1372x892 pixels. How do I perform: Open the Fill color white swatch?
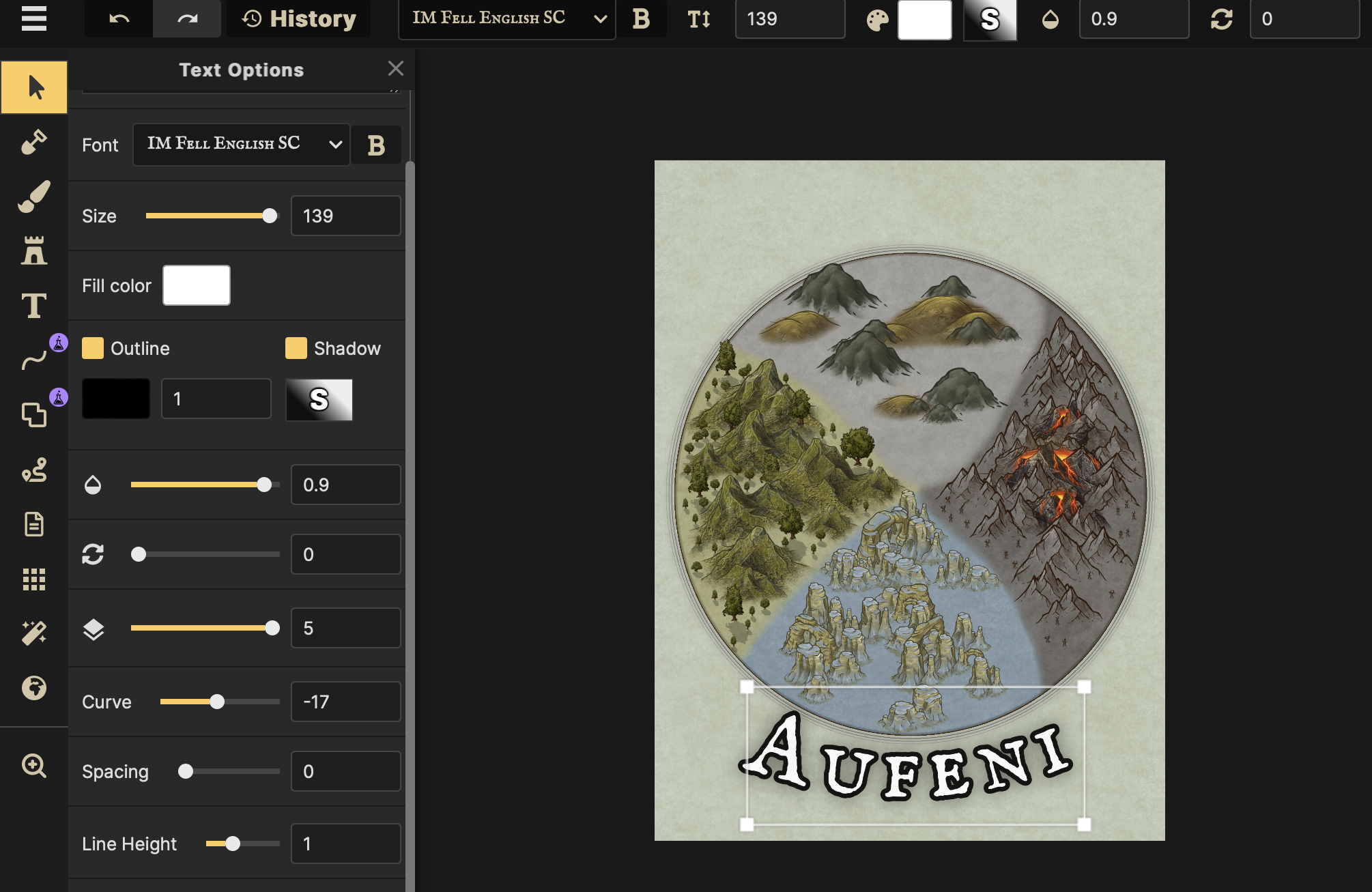pyautogui.click(x=197, y=285)
